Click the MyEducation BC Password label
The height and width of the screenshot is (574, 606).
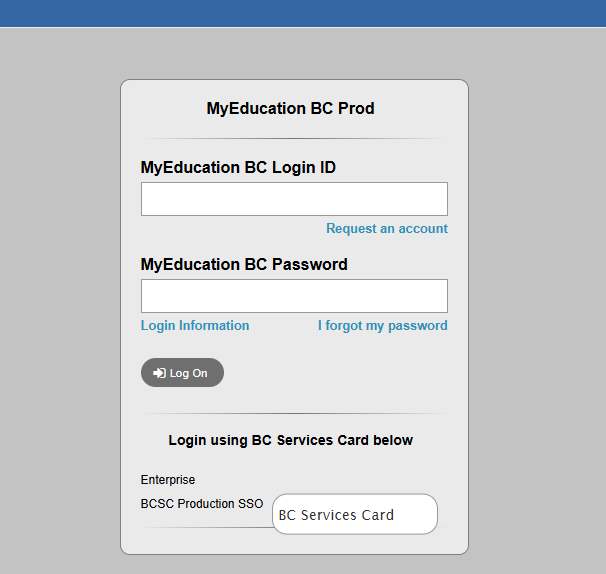click(x=244, y=265)
